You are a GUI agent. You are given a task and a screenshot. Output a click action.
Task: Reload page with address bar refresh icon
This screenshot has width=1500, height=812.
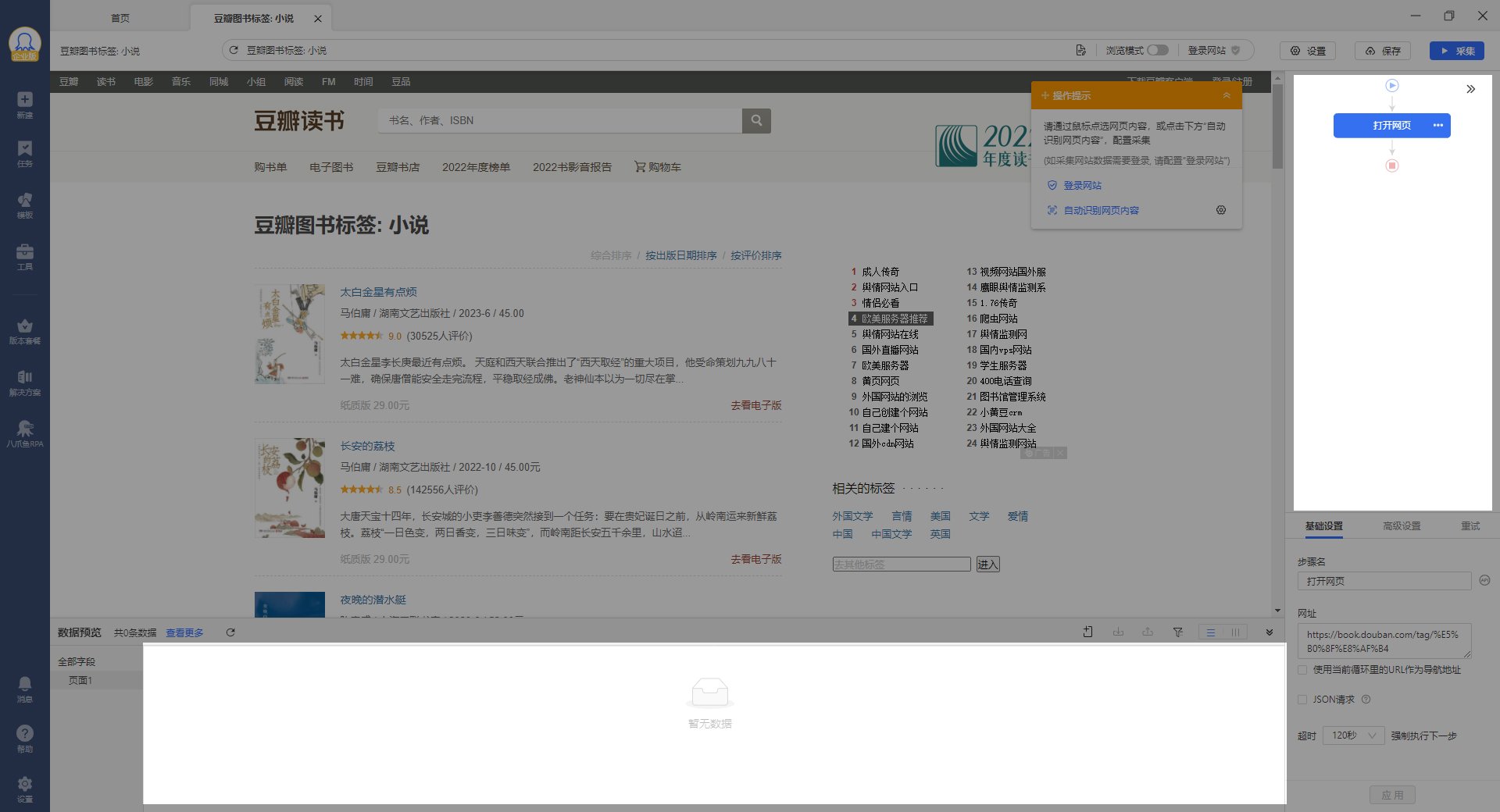(234, 50)
